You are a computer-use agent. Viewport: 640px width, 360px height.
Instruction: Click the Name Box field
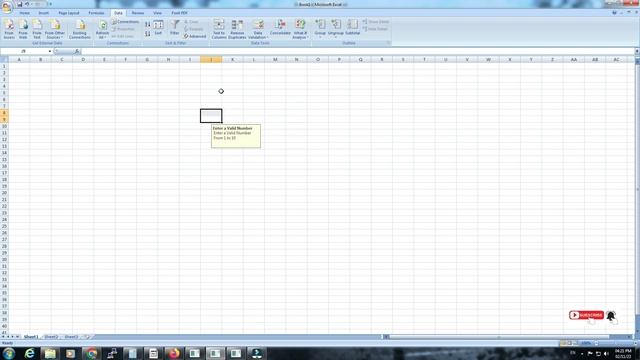tap(24, 51)
